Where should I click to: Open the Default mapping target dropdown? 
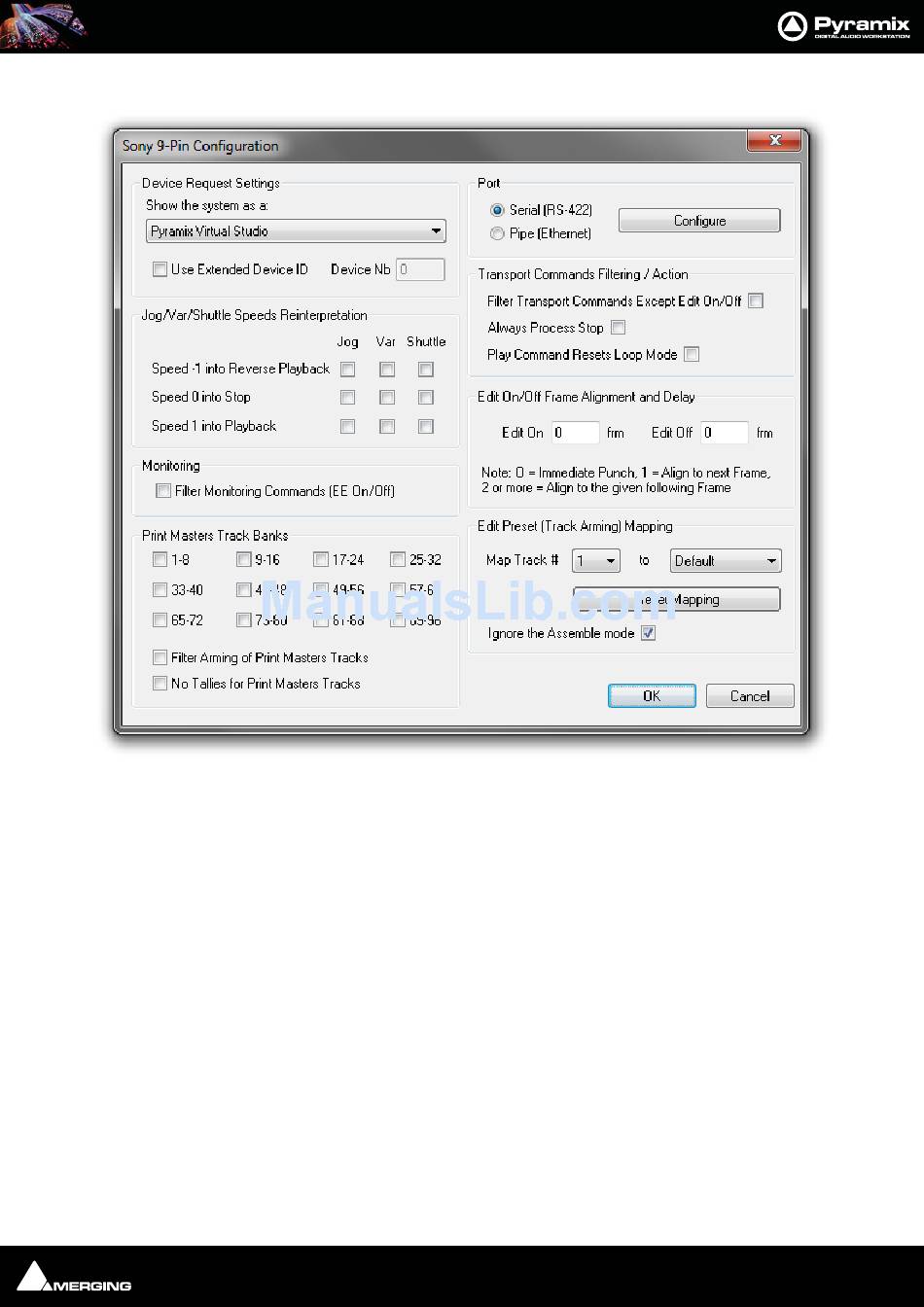click(726, 561)
